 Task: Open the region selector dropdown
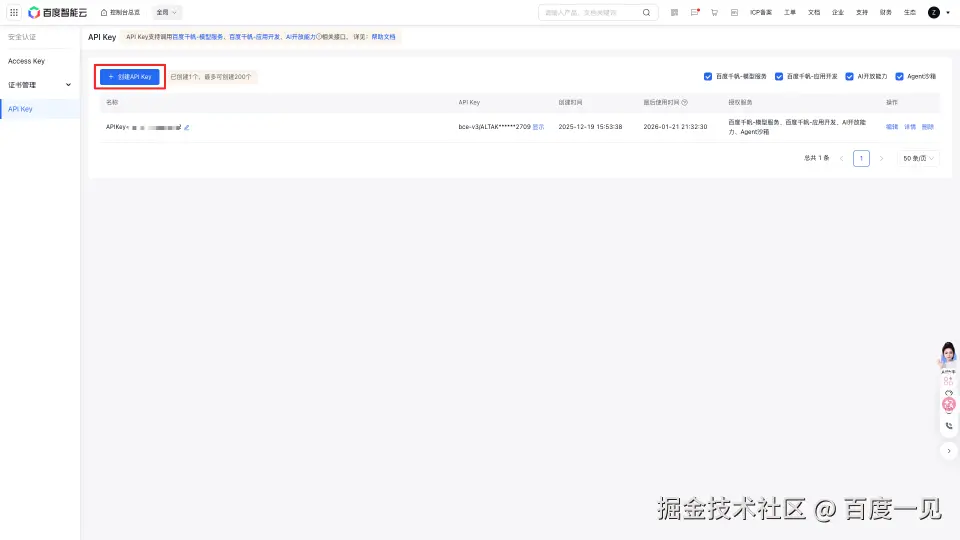pos(167,12)
